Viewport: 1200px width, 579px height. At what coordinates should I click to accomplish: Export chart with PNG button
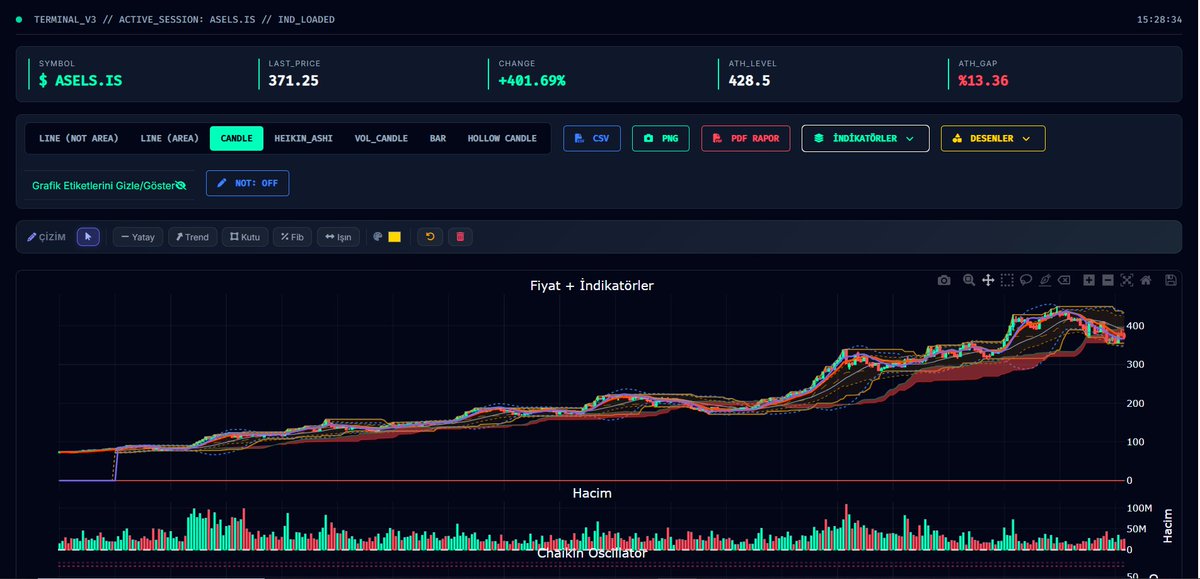[x=661, y=138]
